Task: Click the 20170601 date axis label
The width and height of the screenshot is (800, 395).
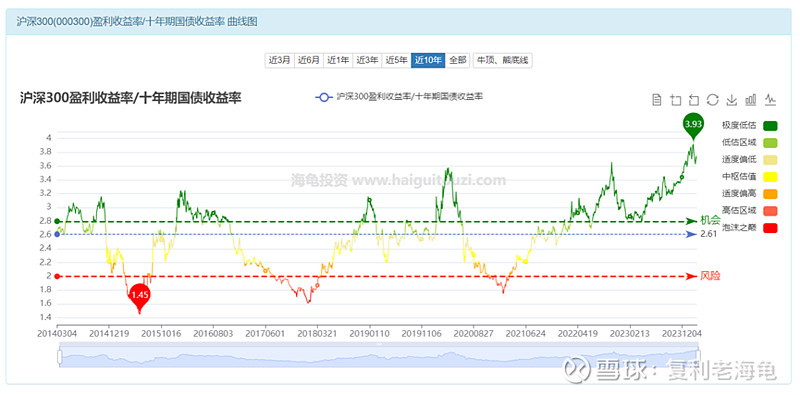Action: coord(265,333)
